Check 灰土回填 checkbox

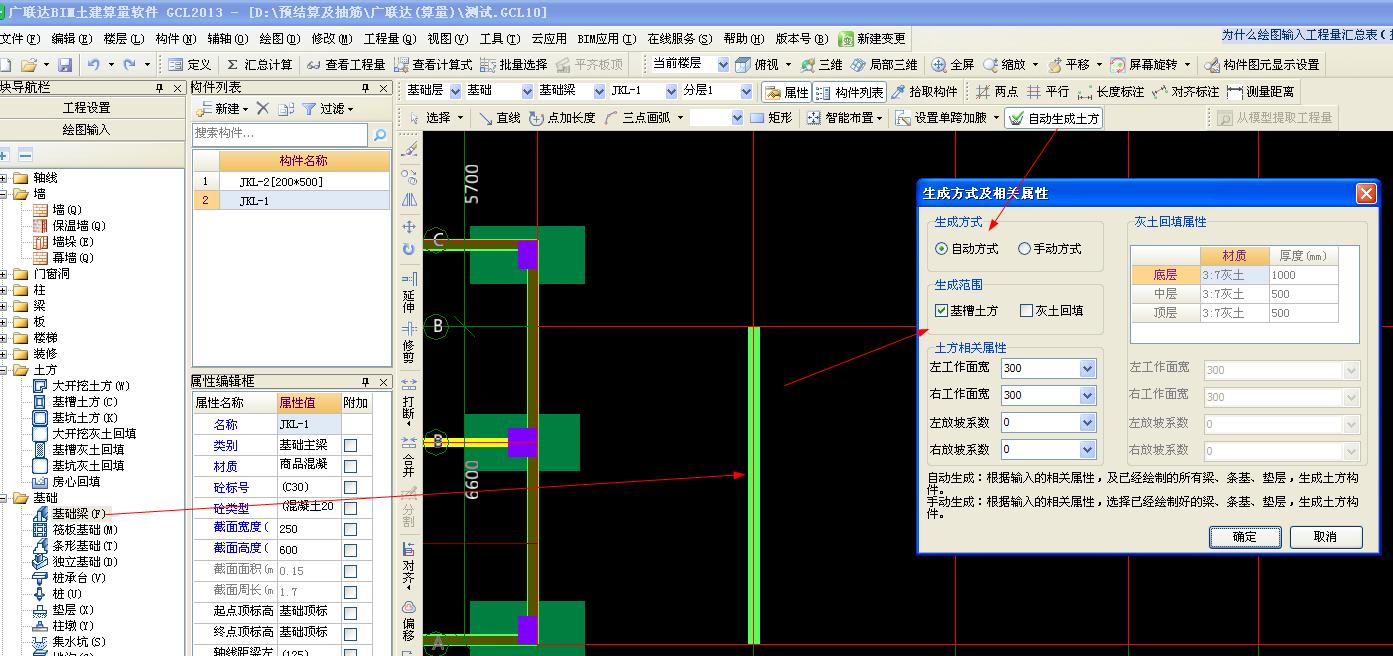coord(1026,311)
